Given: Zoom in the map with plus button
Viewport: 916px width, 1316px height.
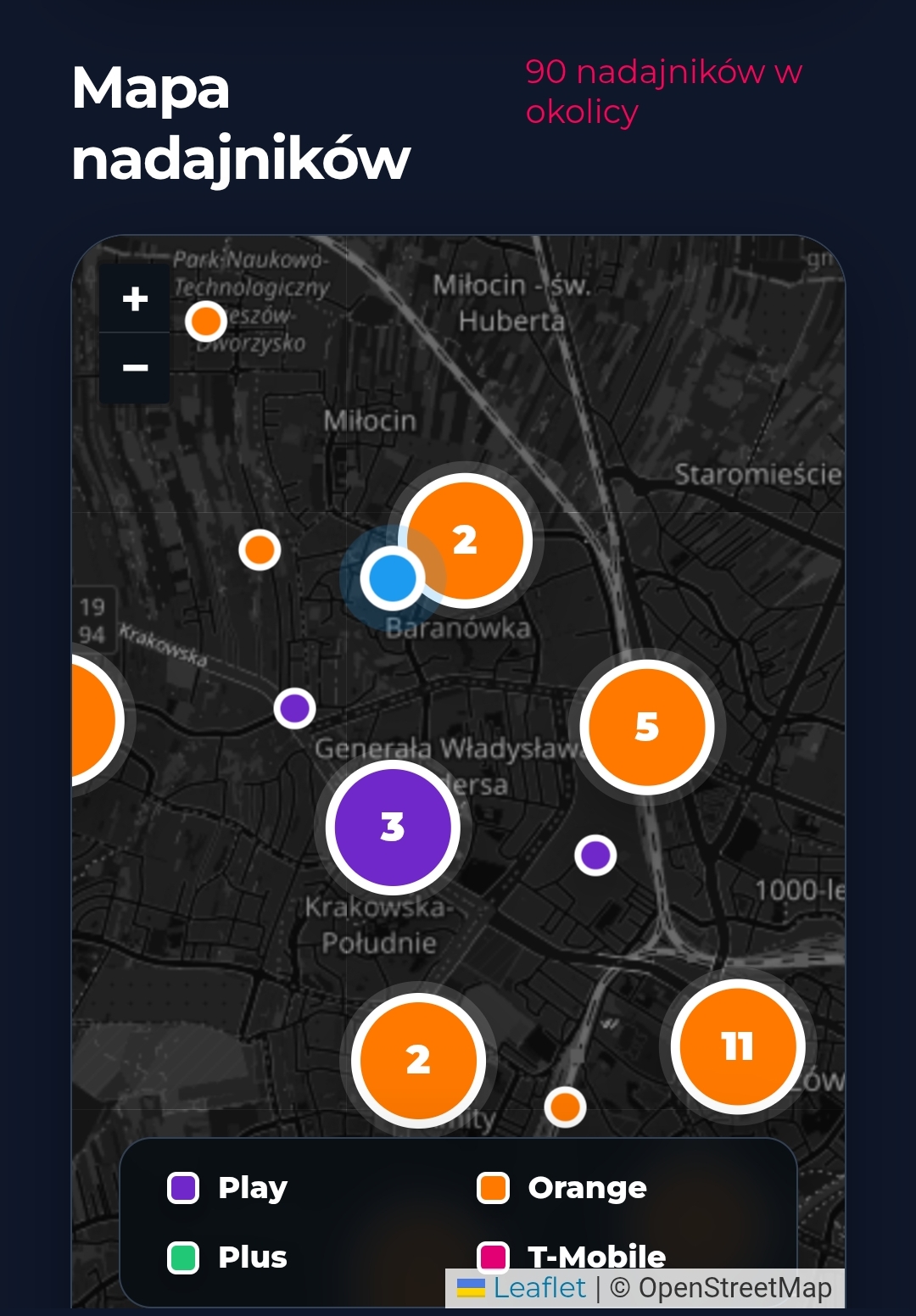Looking at the screenshot, I should (x=135, y=298).
